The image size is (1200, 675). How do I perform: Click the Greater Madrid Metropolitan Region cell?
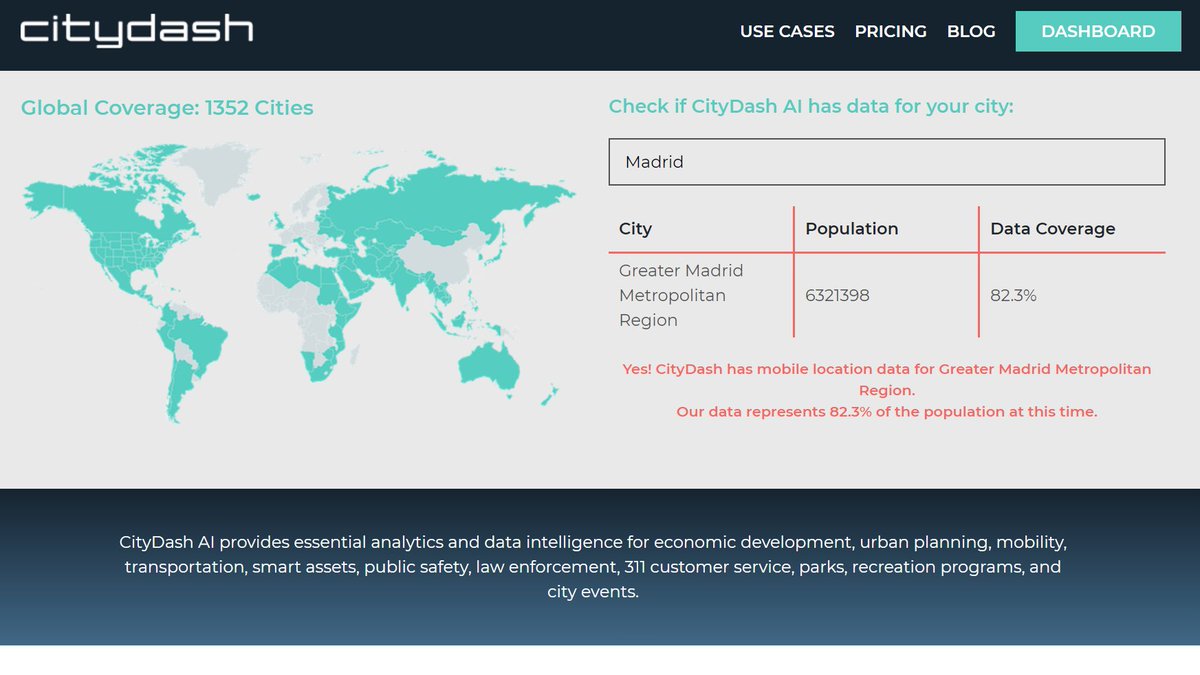(700, 295)
